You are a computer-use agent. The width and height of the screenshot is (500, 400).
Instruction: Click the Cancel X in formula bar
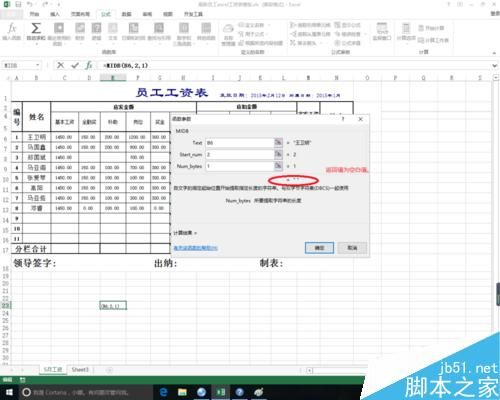[60, 65]
